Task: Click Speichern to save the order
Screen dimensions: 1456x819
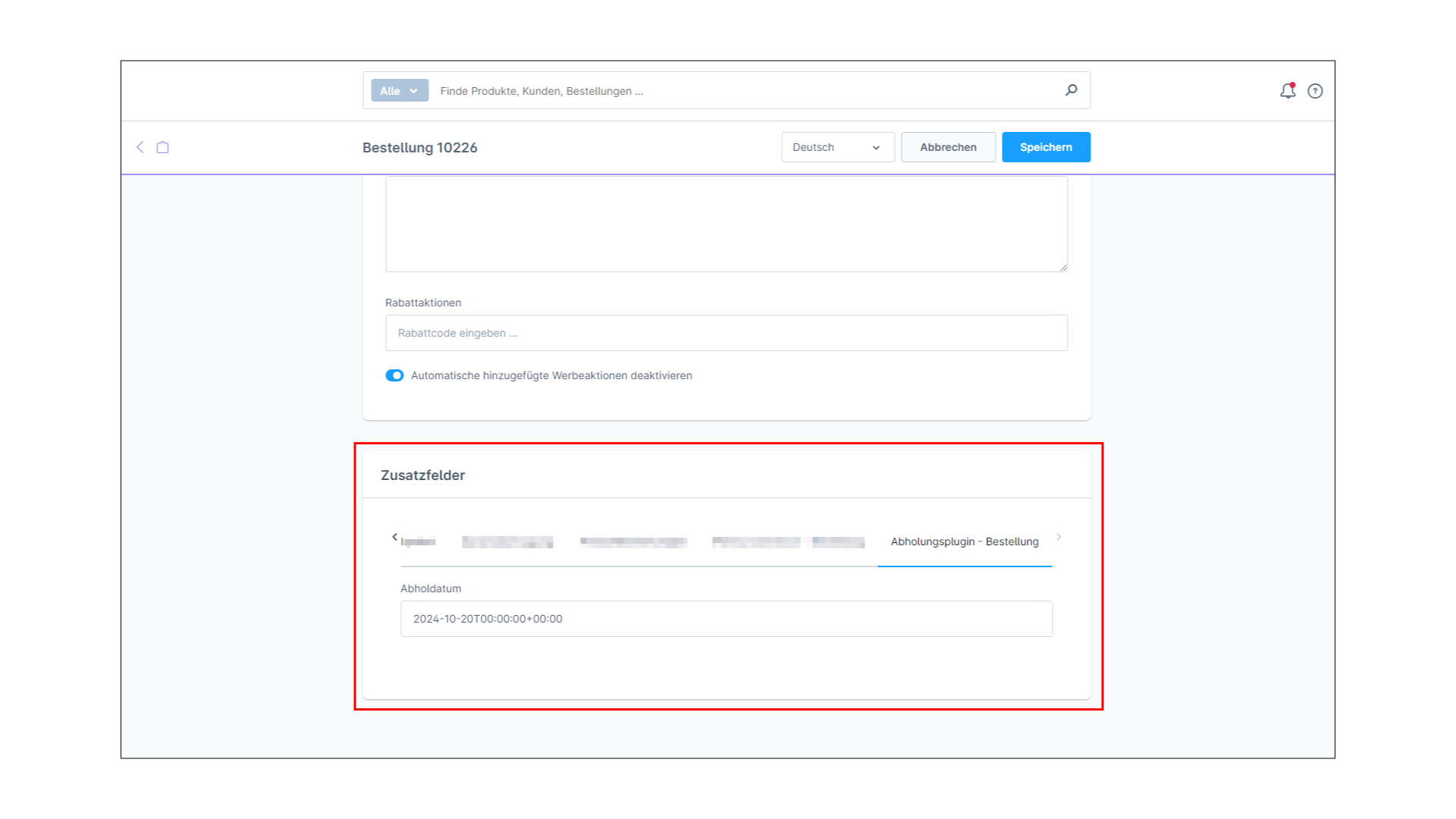Action: pos(1046,147)
